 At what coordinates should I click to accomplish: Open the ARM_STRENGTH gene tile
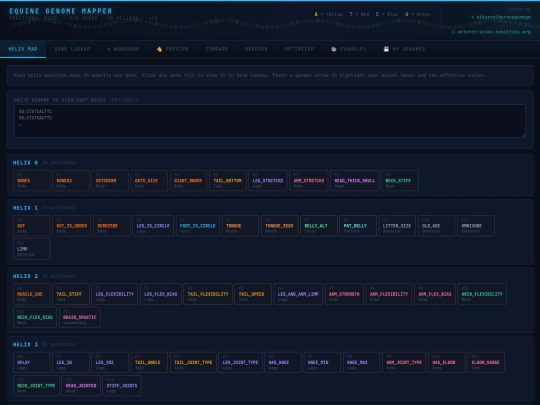click(344, 294)
